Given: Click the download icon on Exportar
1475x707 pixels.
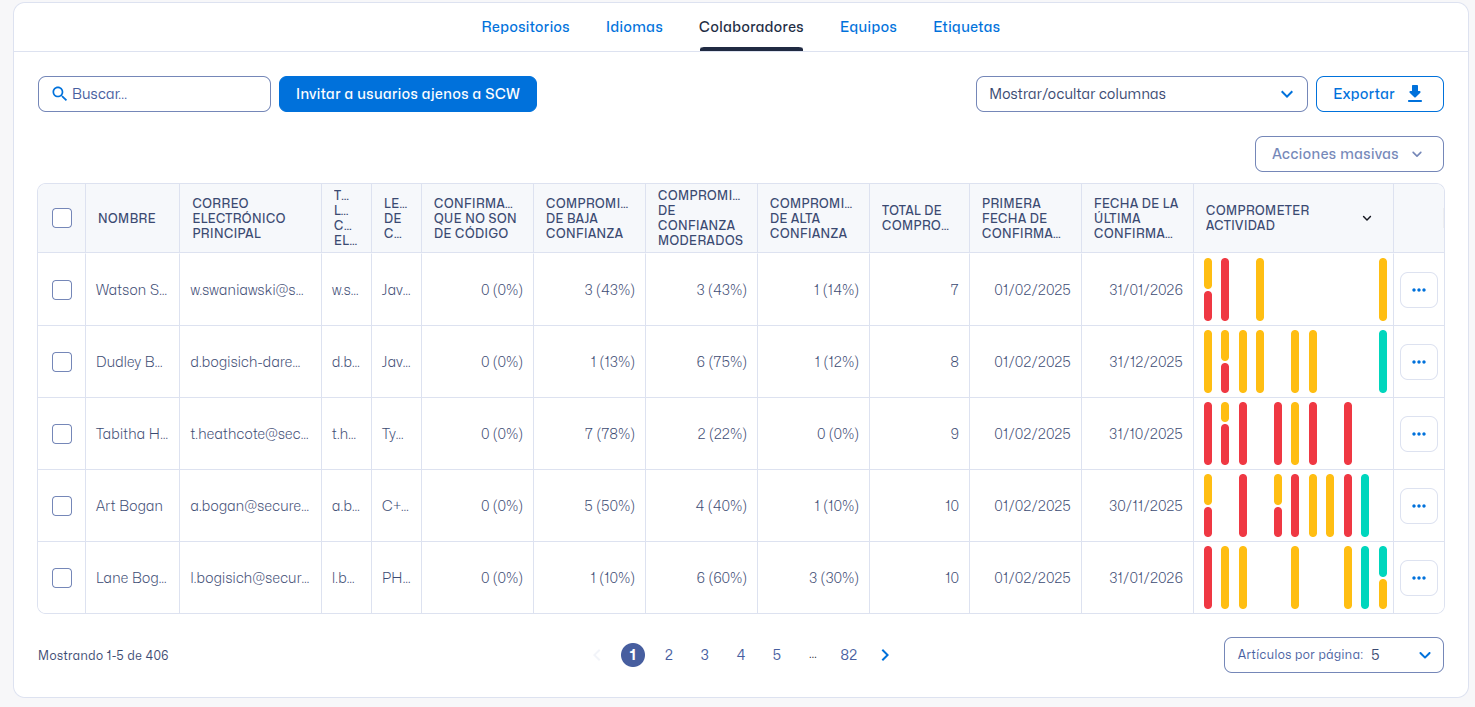Looking at the screenshot, I should pyautogui.click(x=1414, y=93).
